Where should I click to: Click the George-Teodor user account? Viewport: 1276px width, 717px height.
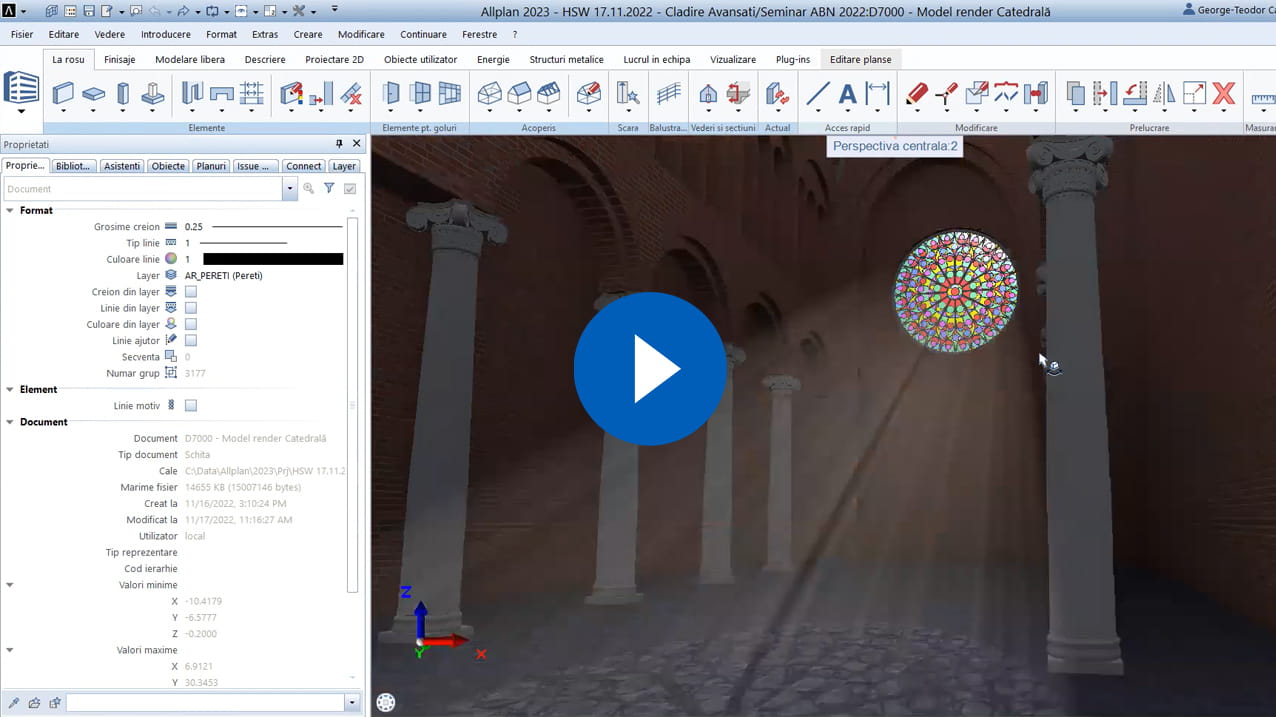coord(1229,10)
